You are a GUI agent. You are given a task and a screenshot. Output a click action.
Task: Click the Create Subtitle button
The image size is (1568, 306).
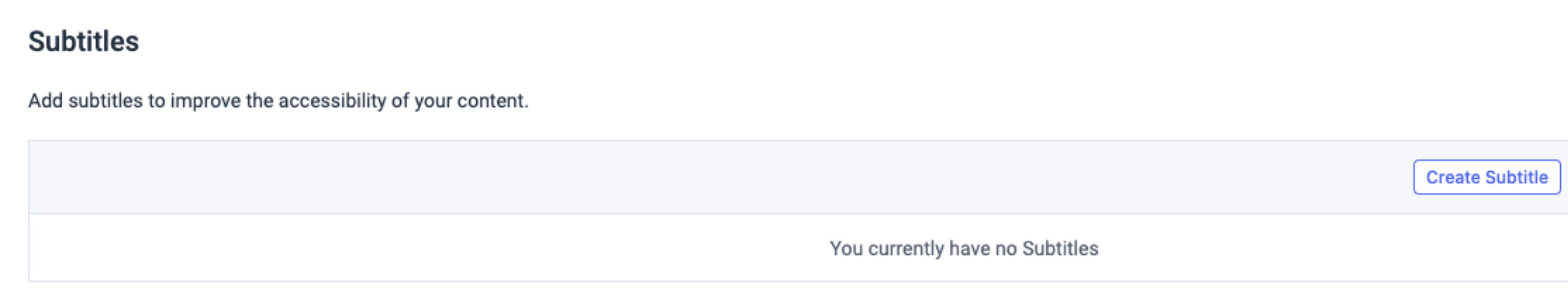click(1486, 177)
